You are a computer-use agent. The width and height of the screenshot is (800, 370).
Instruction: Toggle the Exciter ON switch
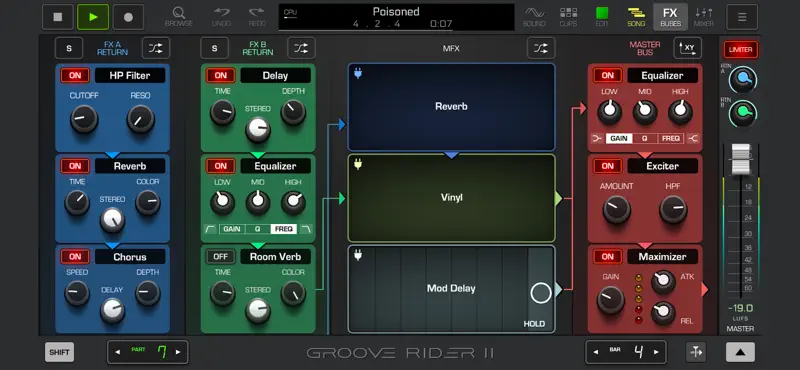point(607,166)
